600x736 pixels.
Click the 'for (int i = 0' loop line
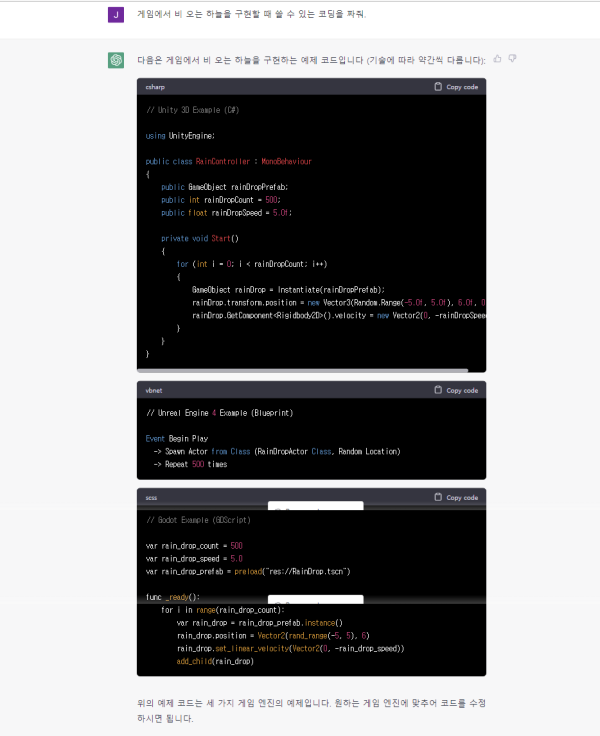click(252, 264)
